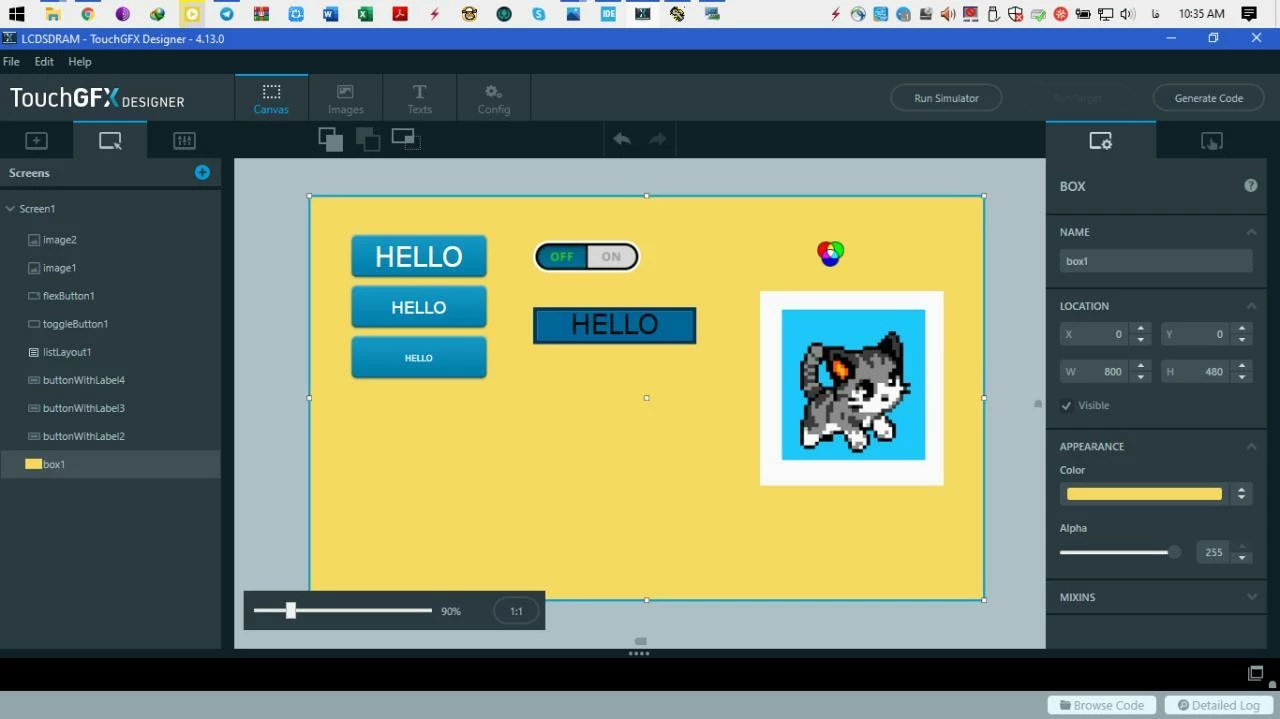The width and height of the screenshot is (1280, 719).
Task: Open the Color dropdown arrow
Action: point(1241,494)
